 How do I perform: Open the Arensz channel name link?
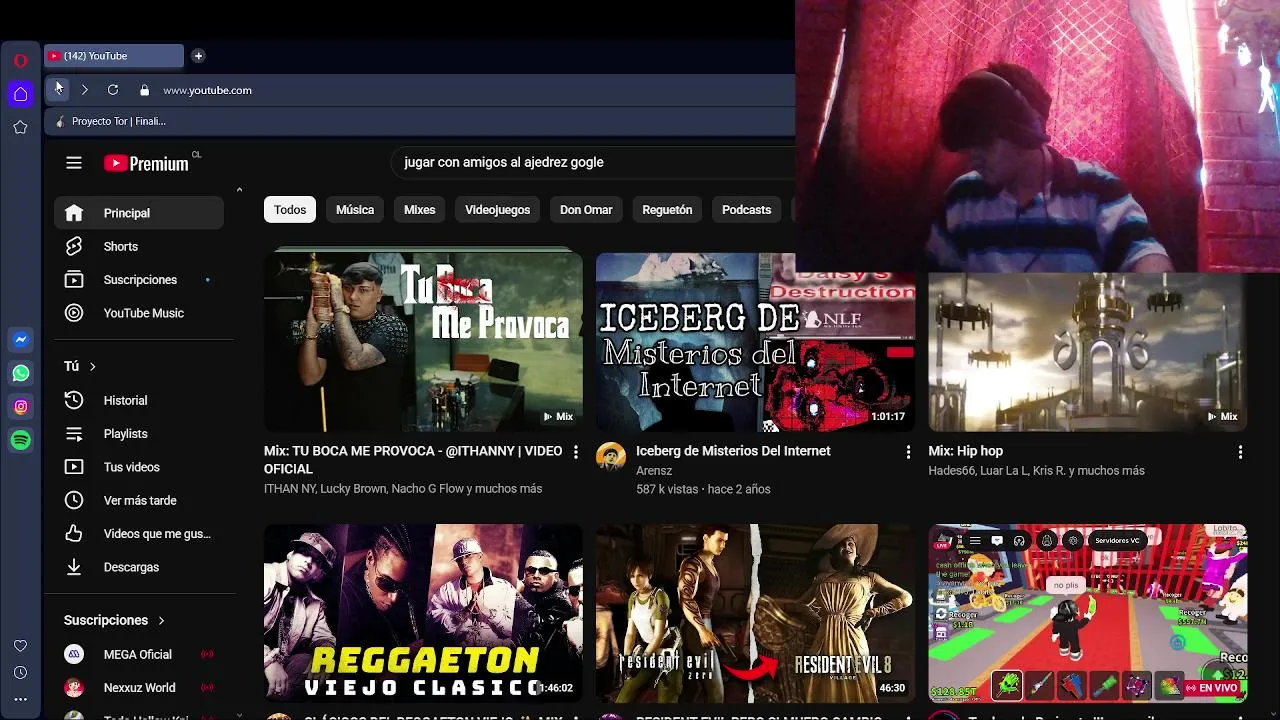(654, 471)
